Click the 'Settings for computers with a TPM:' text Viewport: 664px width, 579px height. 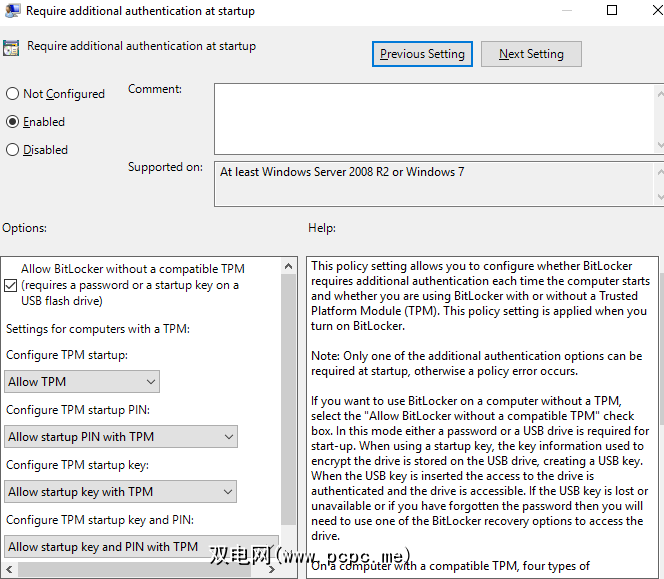coord(98,329)
